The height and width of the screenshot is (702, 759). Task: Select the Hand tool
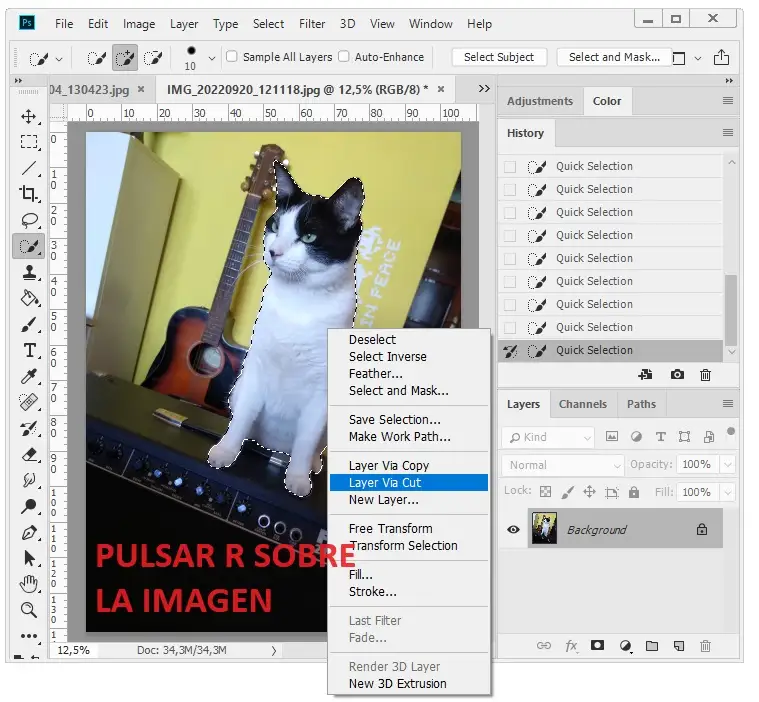[x=29, y=584]
